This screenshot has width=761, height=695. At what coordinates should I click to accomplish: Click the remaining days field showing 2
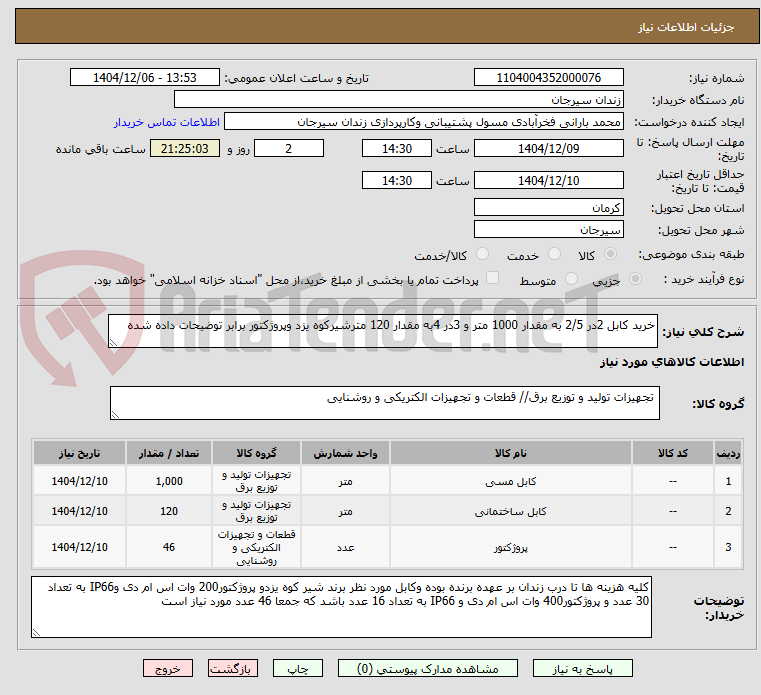[x=289, y=149]
